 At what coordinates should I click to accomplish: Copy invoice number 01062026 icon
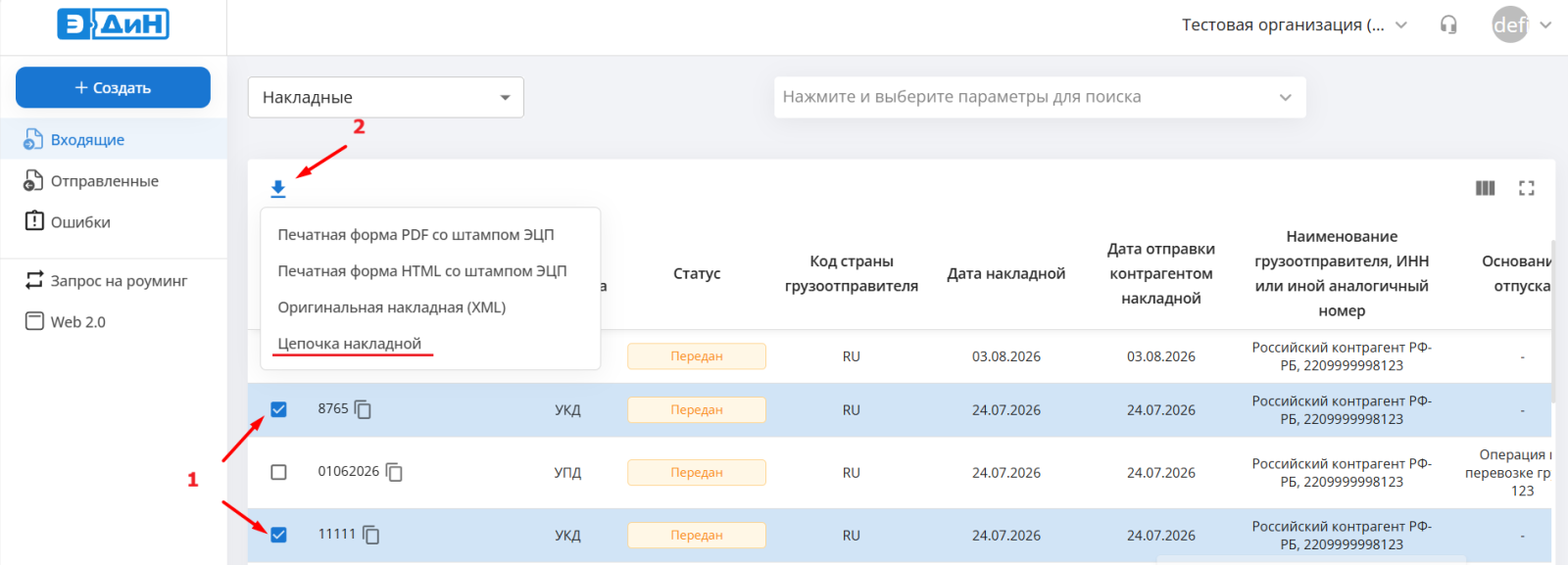tap(394, 472)
